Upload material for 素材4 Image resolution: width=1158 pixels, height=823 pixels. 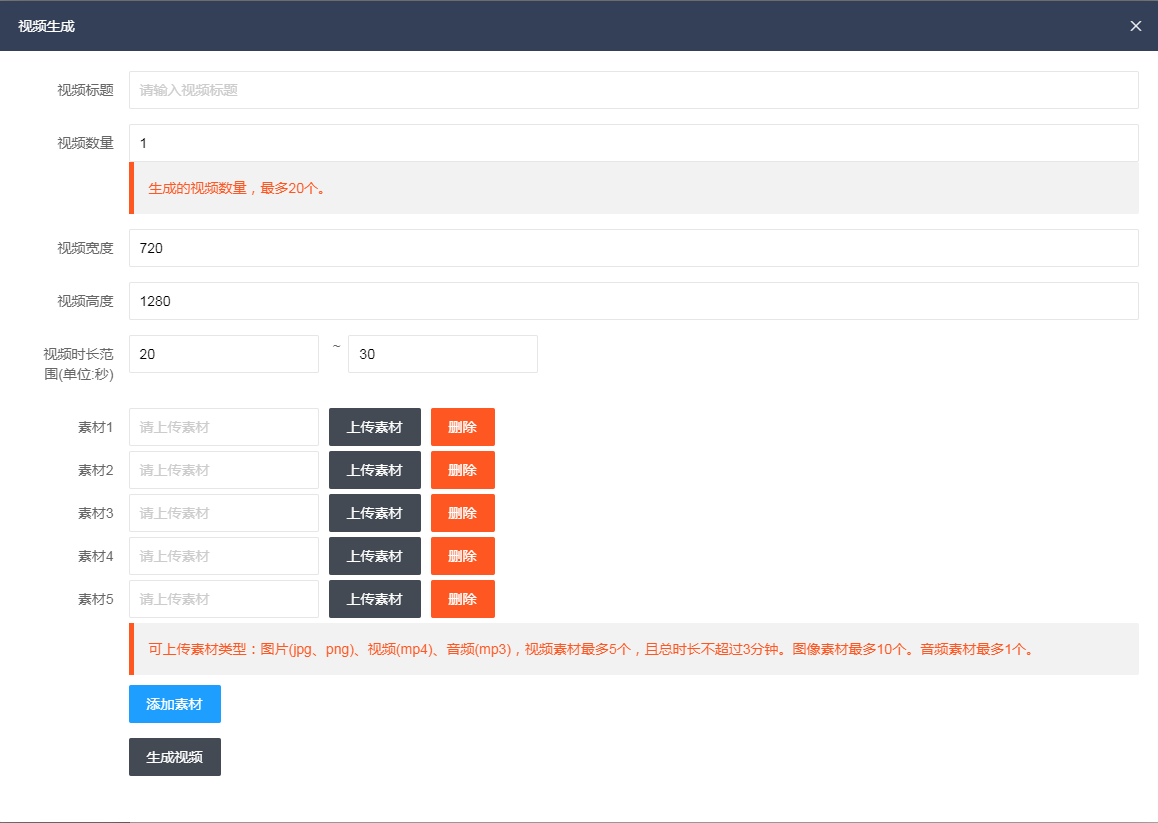pyautogui.click(x=375, y=556)
